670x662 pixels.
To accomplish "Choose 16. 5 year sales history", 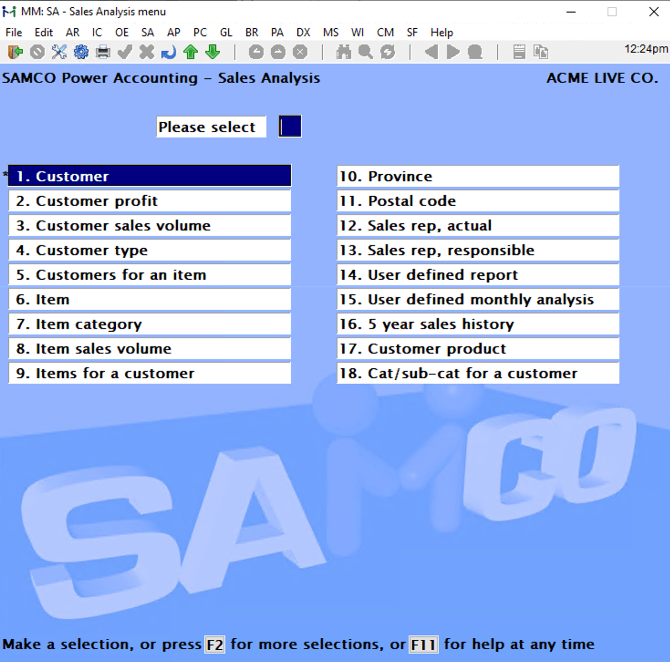I will [x=478, y=324].
